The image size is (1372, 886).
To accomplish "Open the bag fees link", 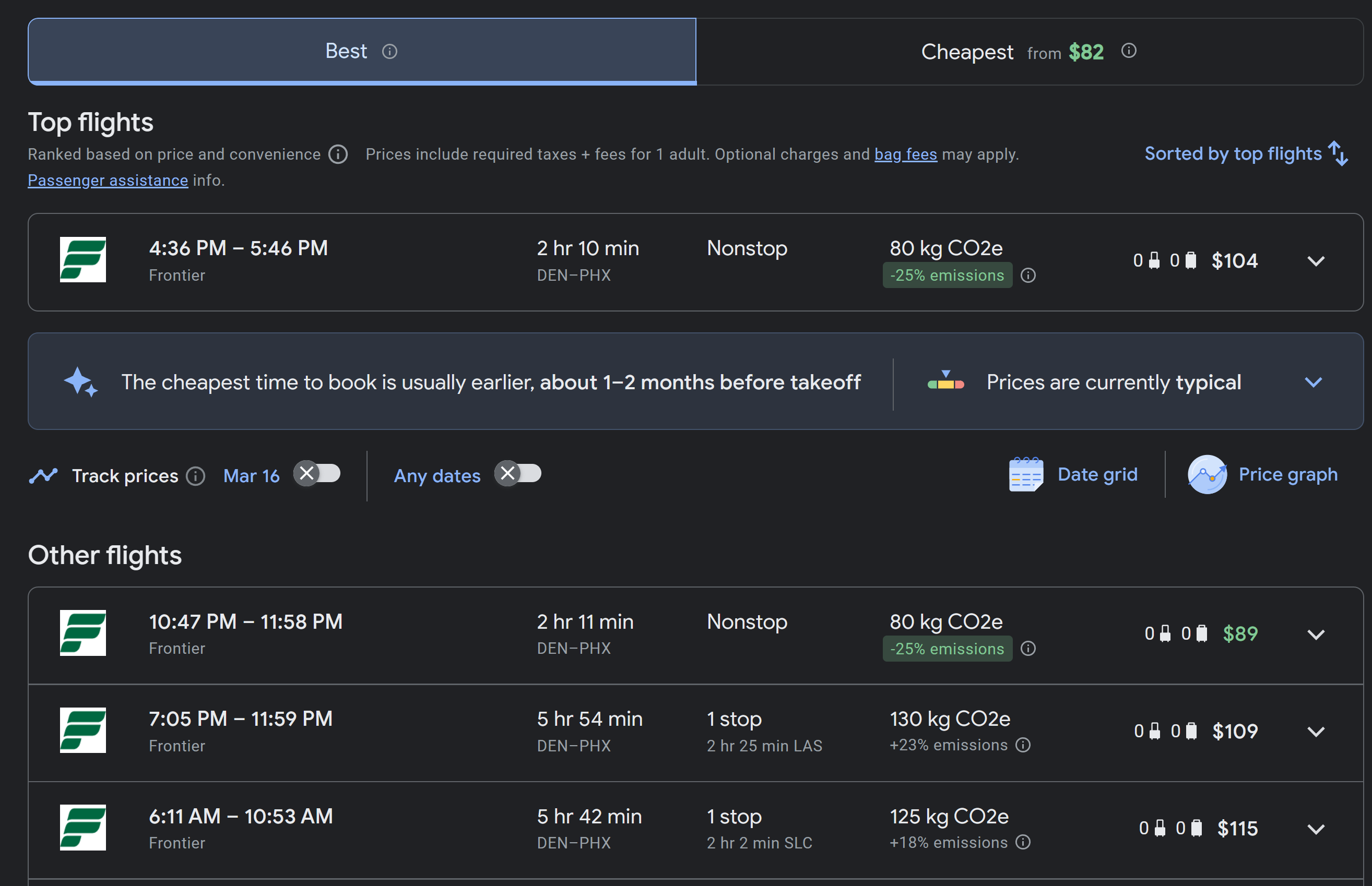I will point(905,154).
